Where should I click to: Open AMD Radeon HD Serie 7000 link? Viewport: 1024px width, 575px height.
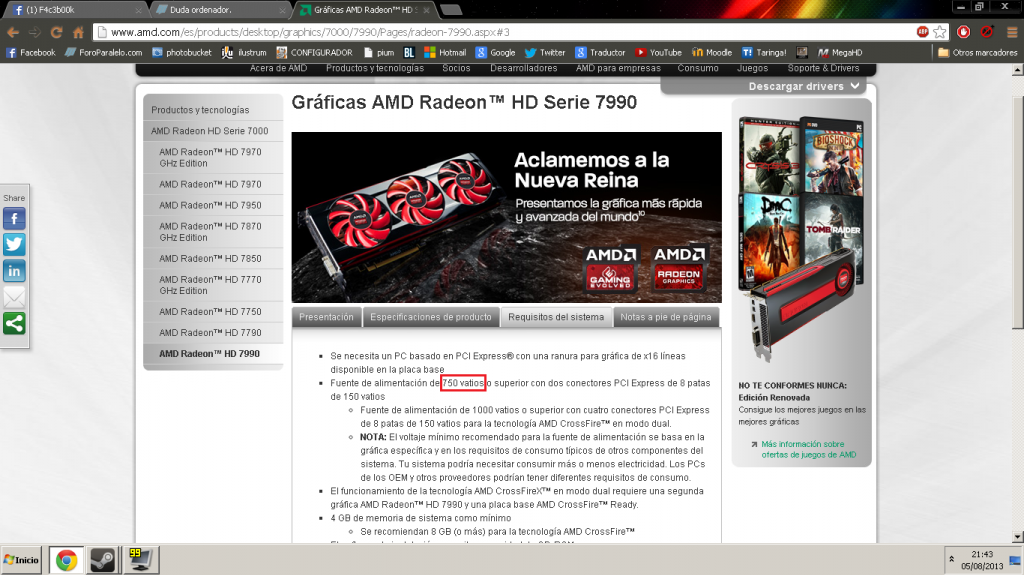tap(210, 131)
